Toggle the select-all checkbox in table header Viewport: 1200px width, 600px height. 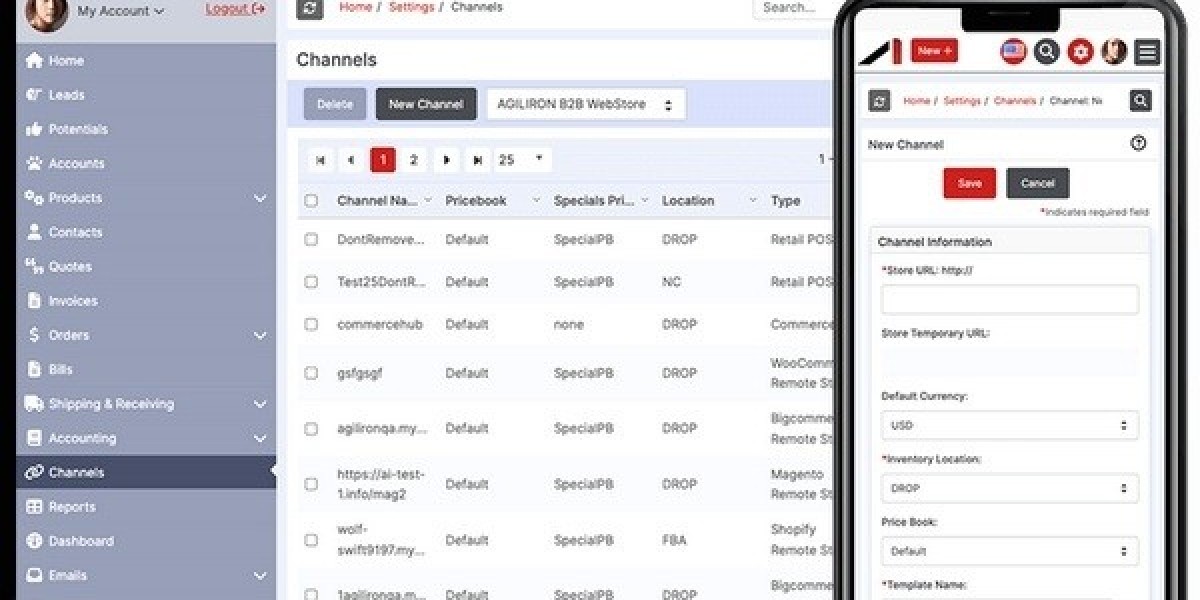(311, 201)
